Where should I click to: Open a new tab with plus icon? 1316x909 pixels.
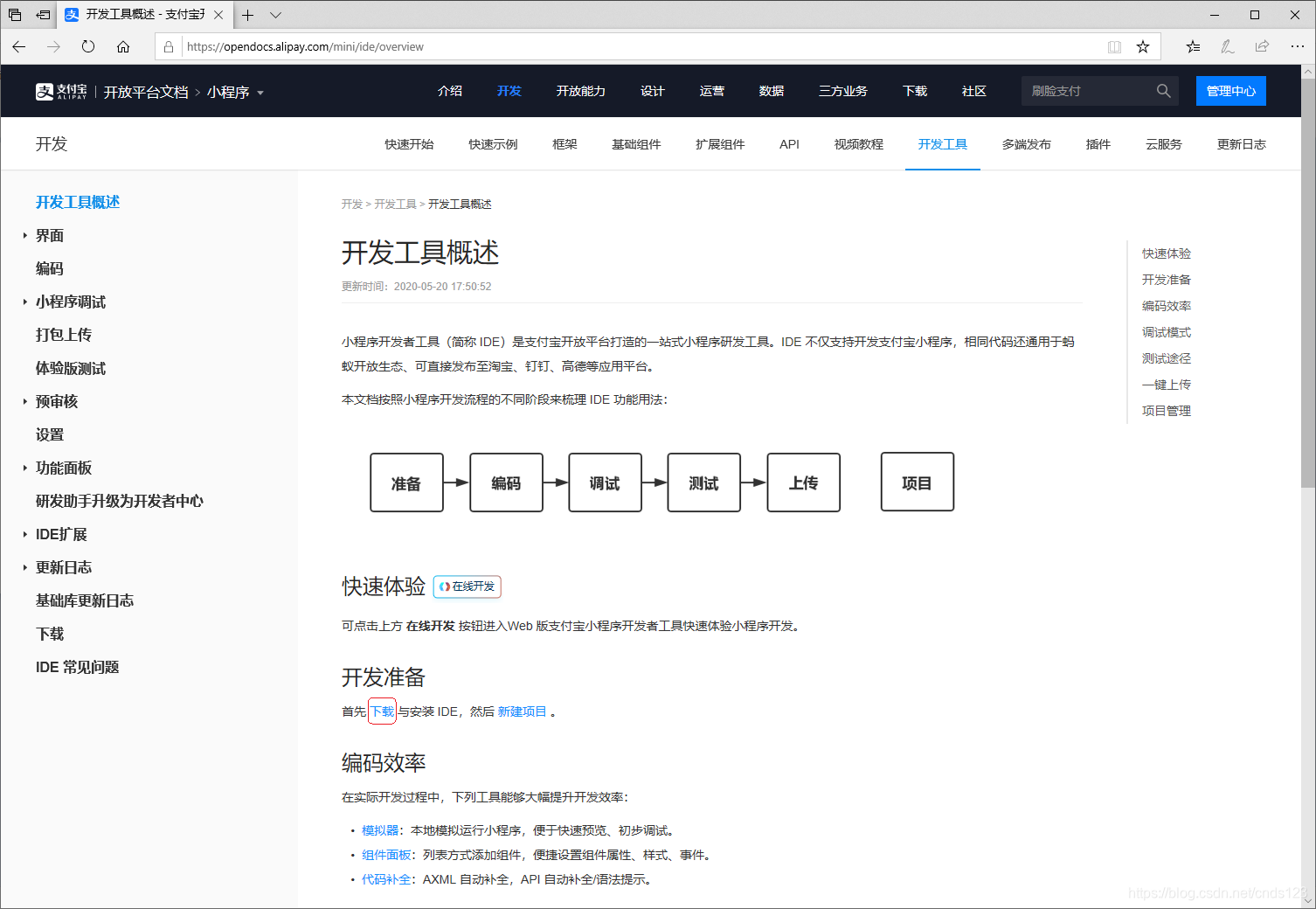click(x=248, y=15)
